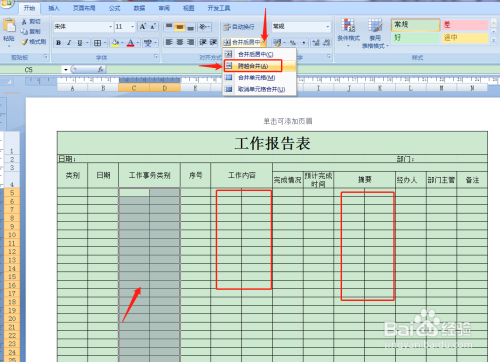
Task: Open the font size dropdown showing 11
Action: click(132, 27)
